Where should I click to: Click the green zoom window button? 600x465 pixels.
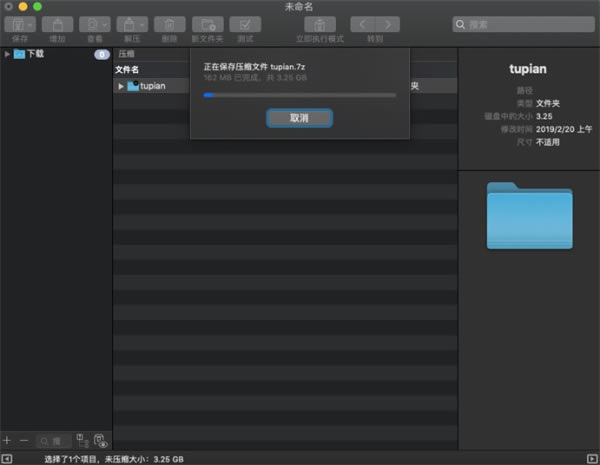pyautogui.click(x=38, y=7)
